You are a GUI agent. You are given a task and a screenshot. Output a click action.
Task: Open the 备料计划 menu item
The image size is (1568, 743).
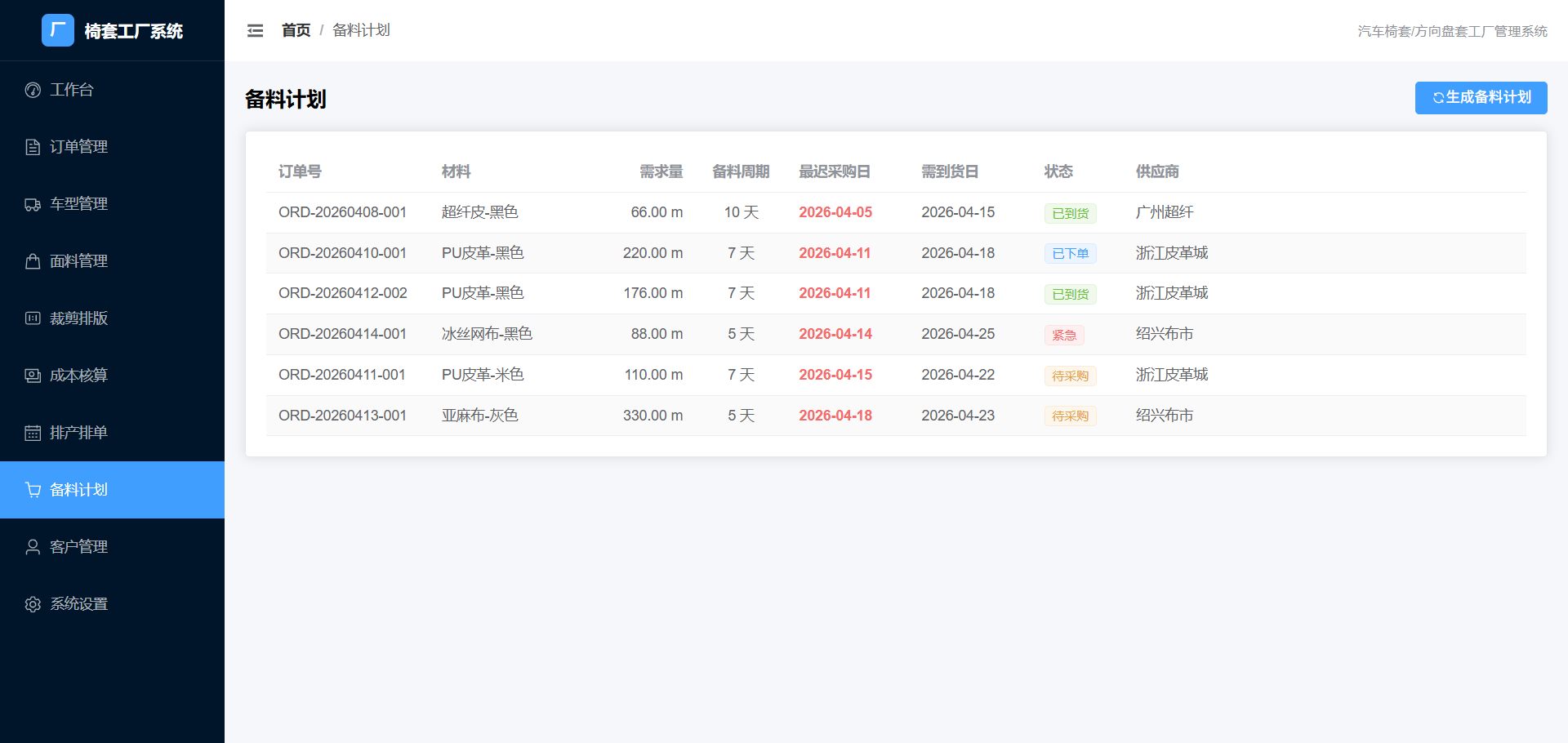coord(112,490)
